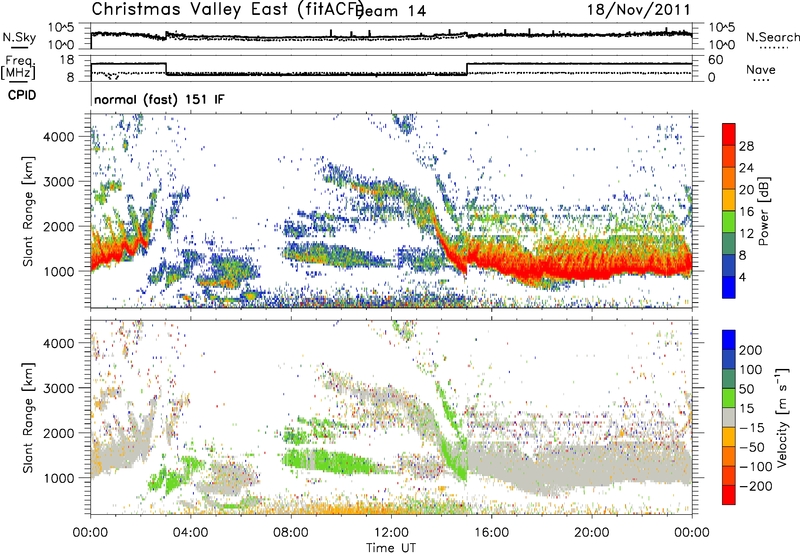Screen dimensions: 800x554
Task: Click the '16:00' time axis tick label
Action: point(491,532)
